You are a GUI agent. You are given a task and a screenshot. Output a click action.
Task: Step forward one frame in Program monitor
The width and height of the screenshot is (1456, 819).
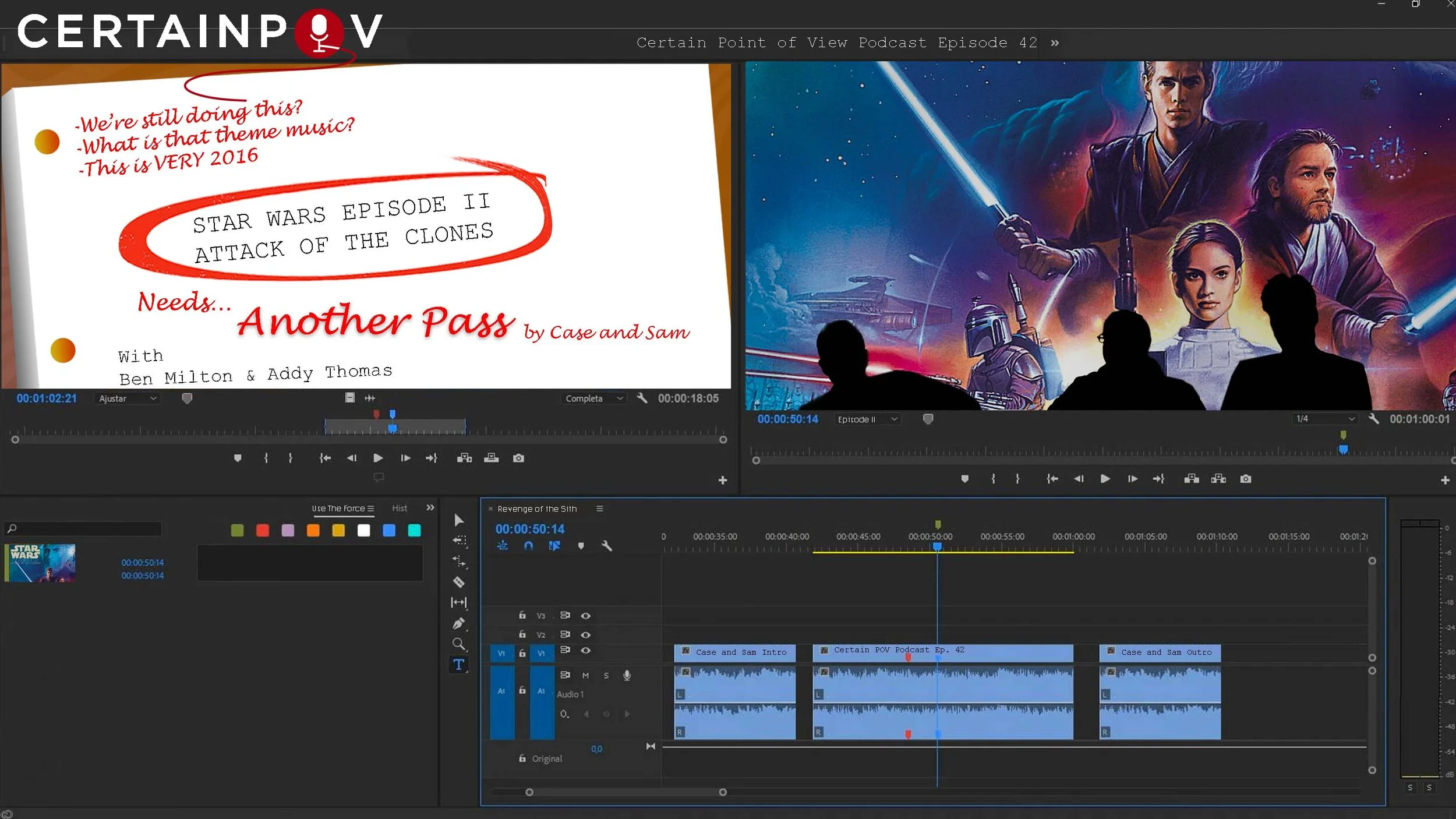[1132, 479]
